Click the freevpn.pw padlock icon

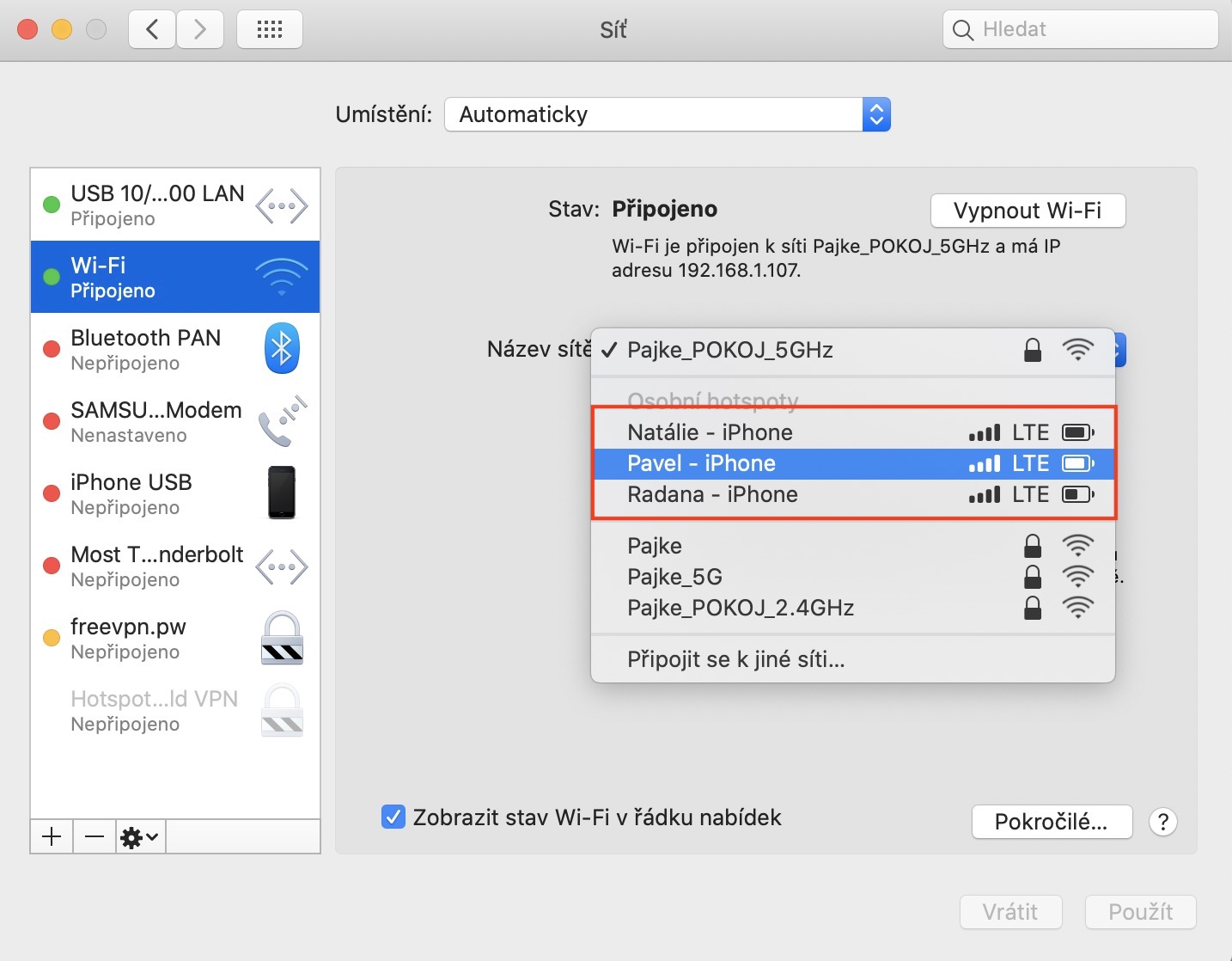[282, 639]
